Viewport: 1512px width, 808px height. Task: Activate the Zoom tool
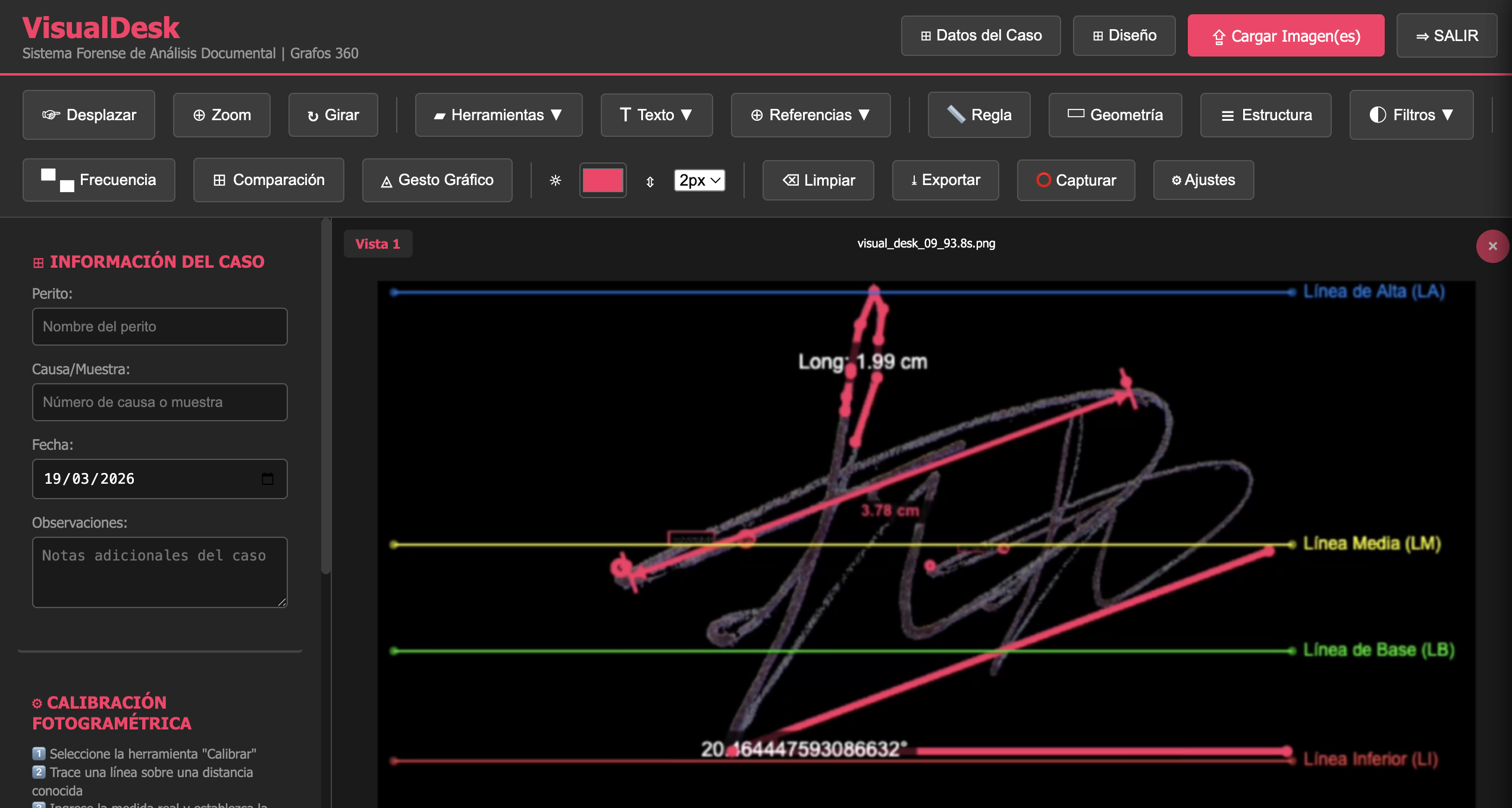(221, 115)
